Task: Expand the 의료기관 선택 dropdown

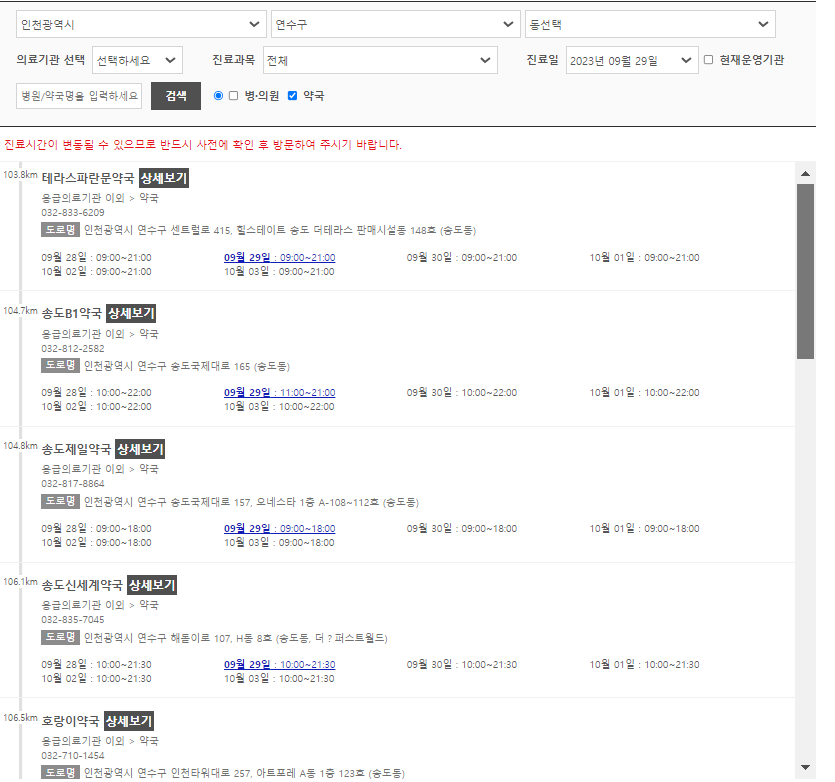Action: (x=137, y=60)
